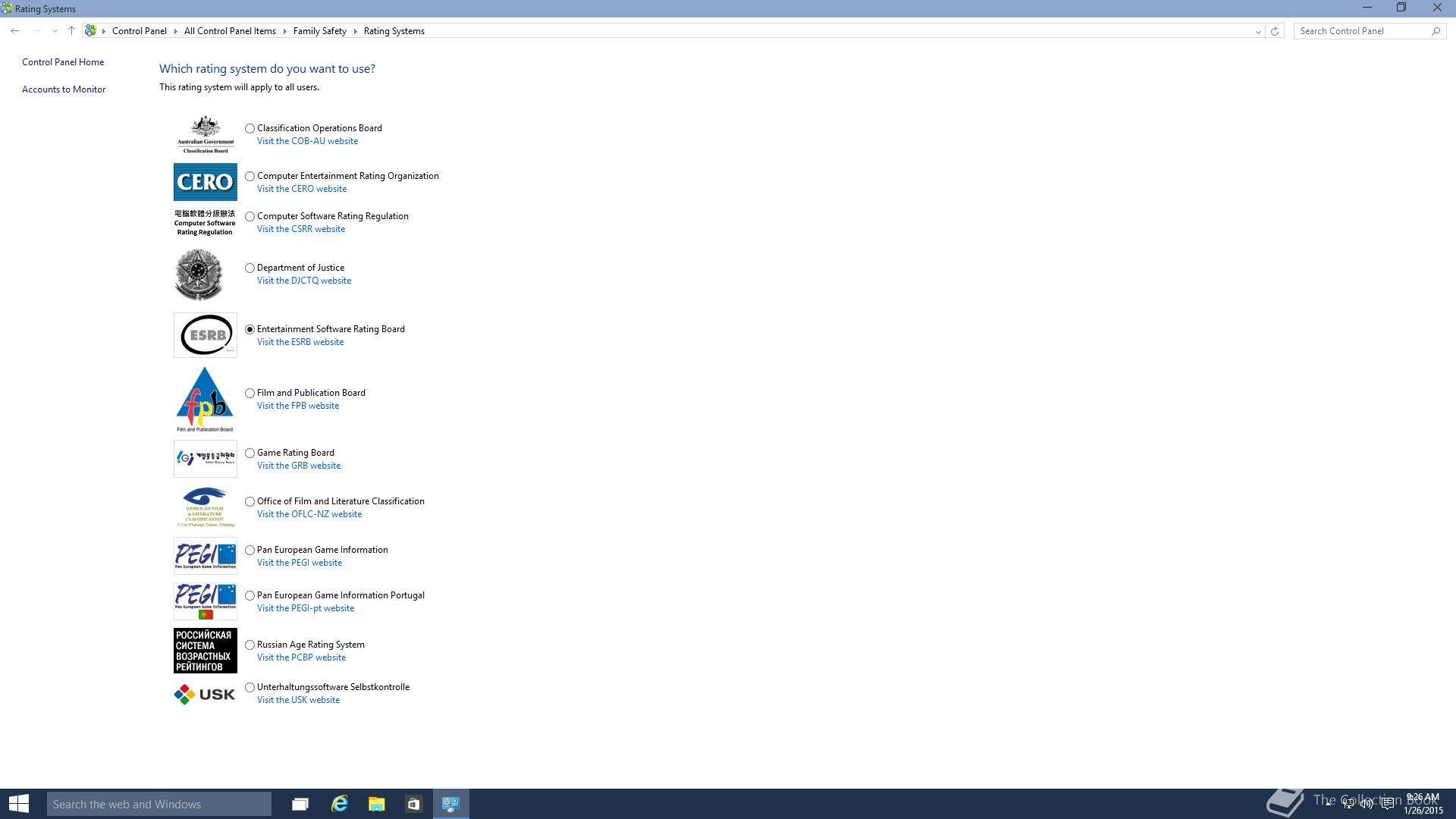The height and width of the screenshot is (819, 1456).
Task: Visit the COB-AU website link
Action: (x=307, y=141)
